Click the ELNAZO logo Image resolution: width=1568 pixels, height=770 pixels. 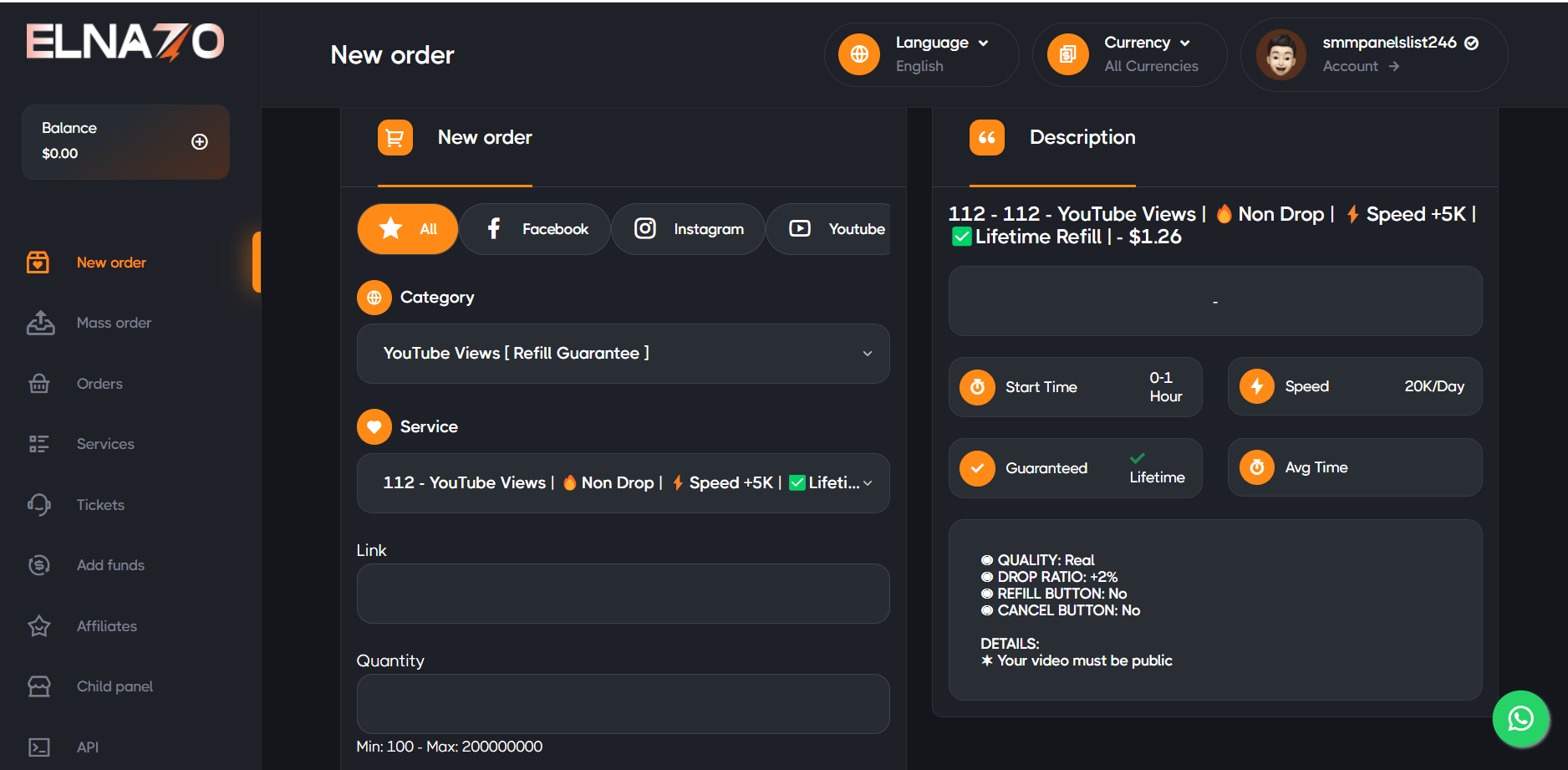pyautogui.click(x=125, y=42)
